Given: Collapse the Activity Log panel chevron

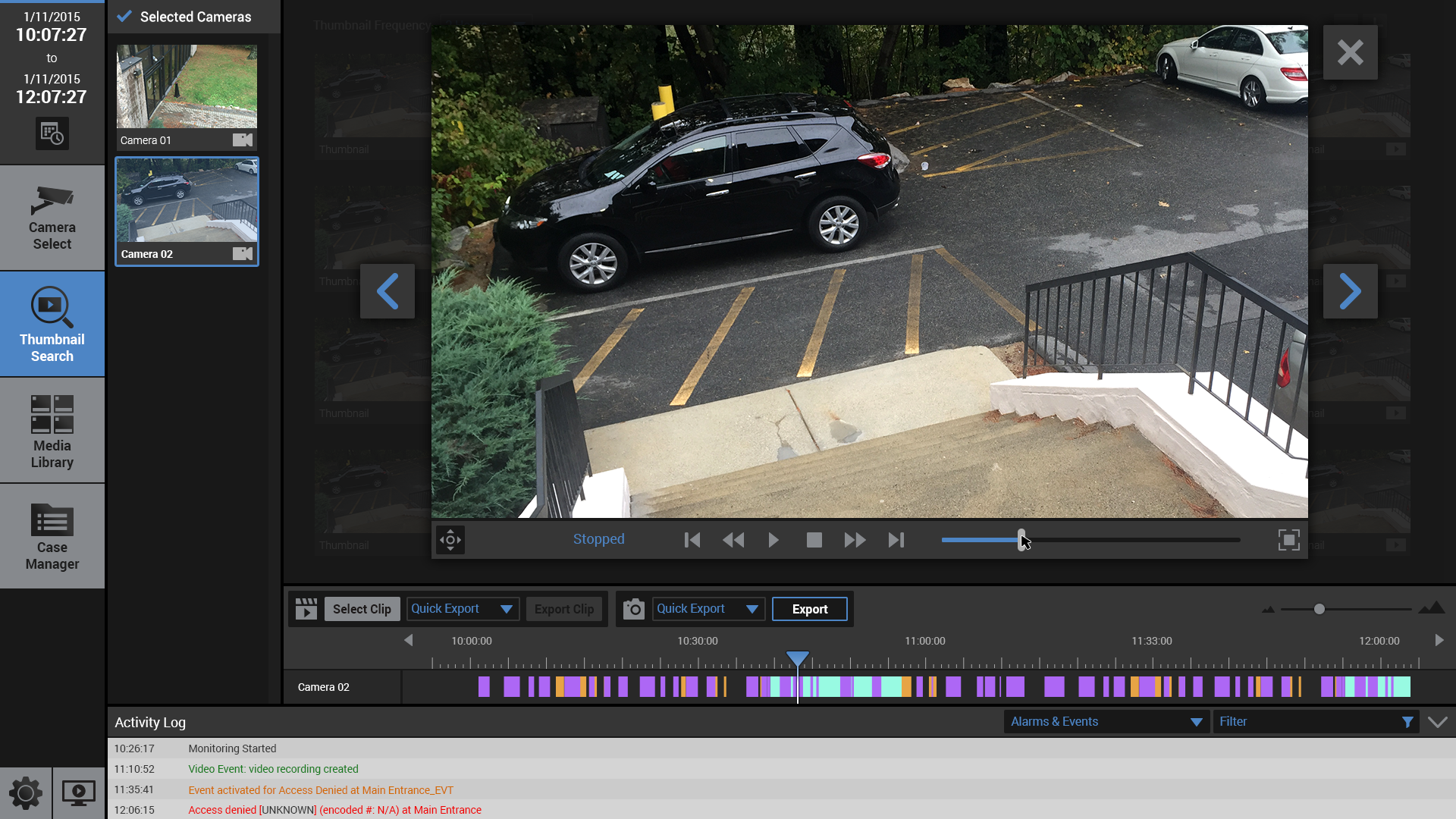Looking at the screenshot, I should 1437,722.
